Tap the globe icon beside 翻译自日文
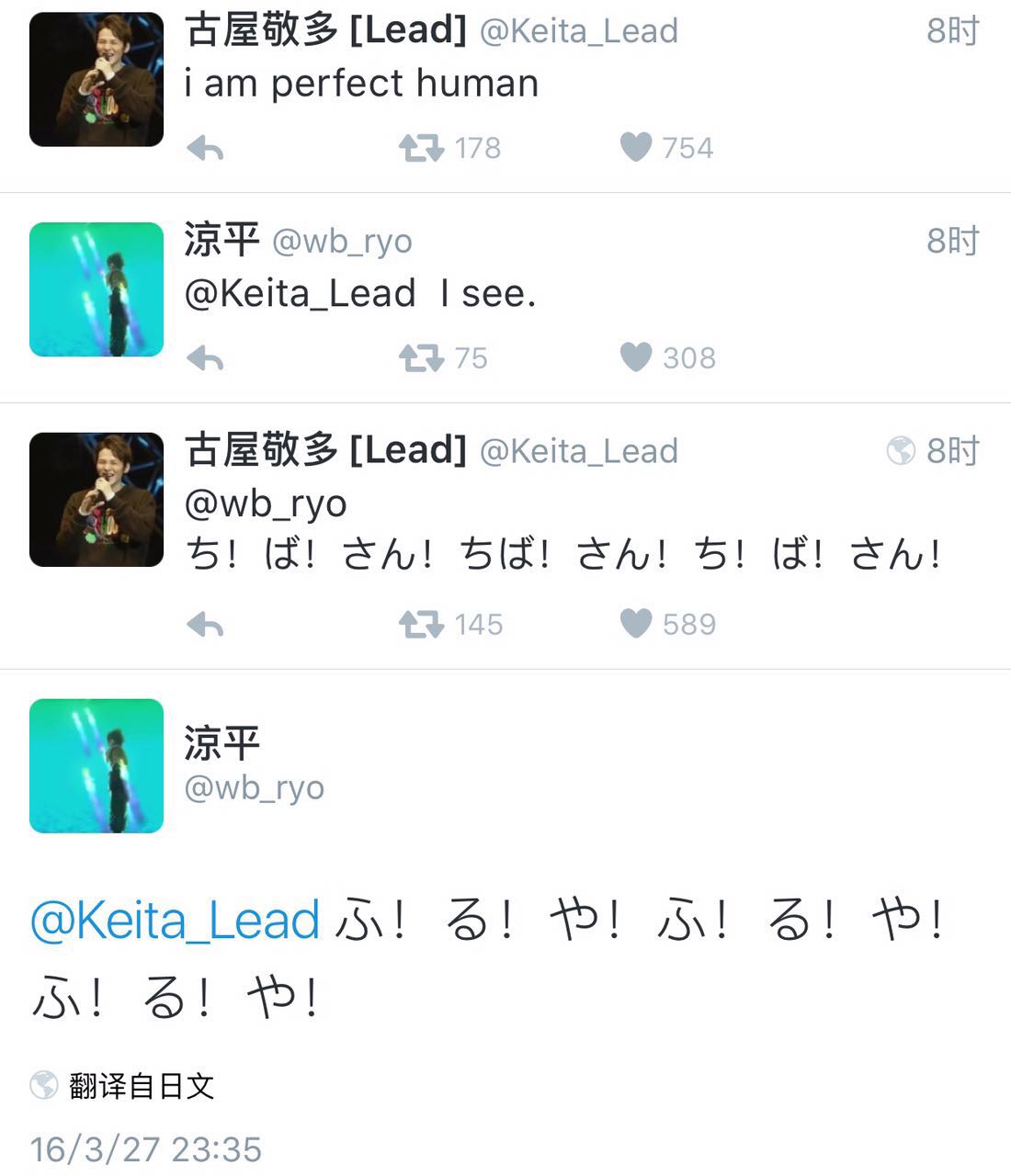 [x=44, y=1085]
